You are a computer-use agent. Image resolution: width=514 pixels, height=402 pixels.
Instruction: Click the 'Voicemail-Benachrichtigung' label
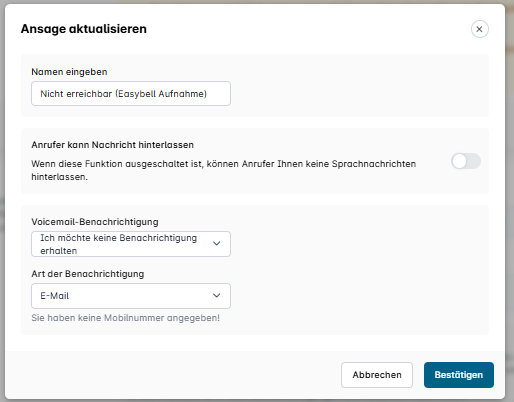(95, 222)
